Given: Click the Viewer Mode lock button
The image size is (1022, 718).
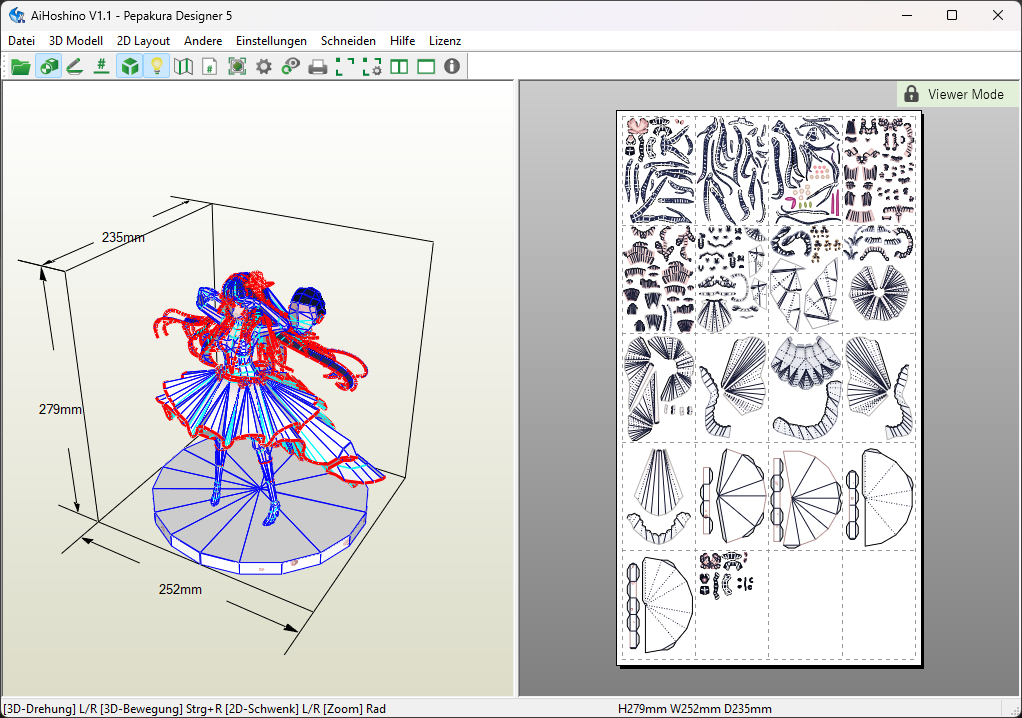Looking at the screenshot, I should tap(956, 94).
